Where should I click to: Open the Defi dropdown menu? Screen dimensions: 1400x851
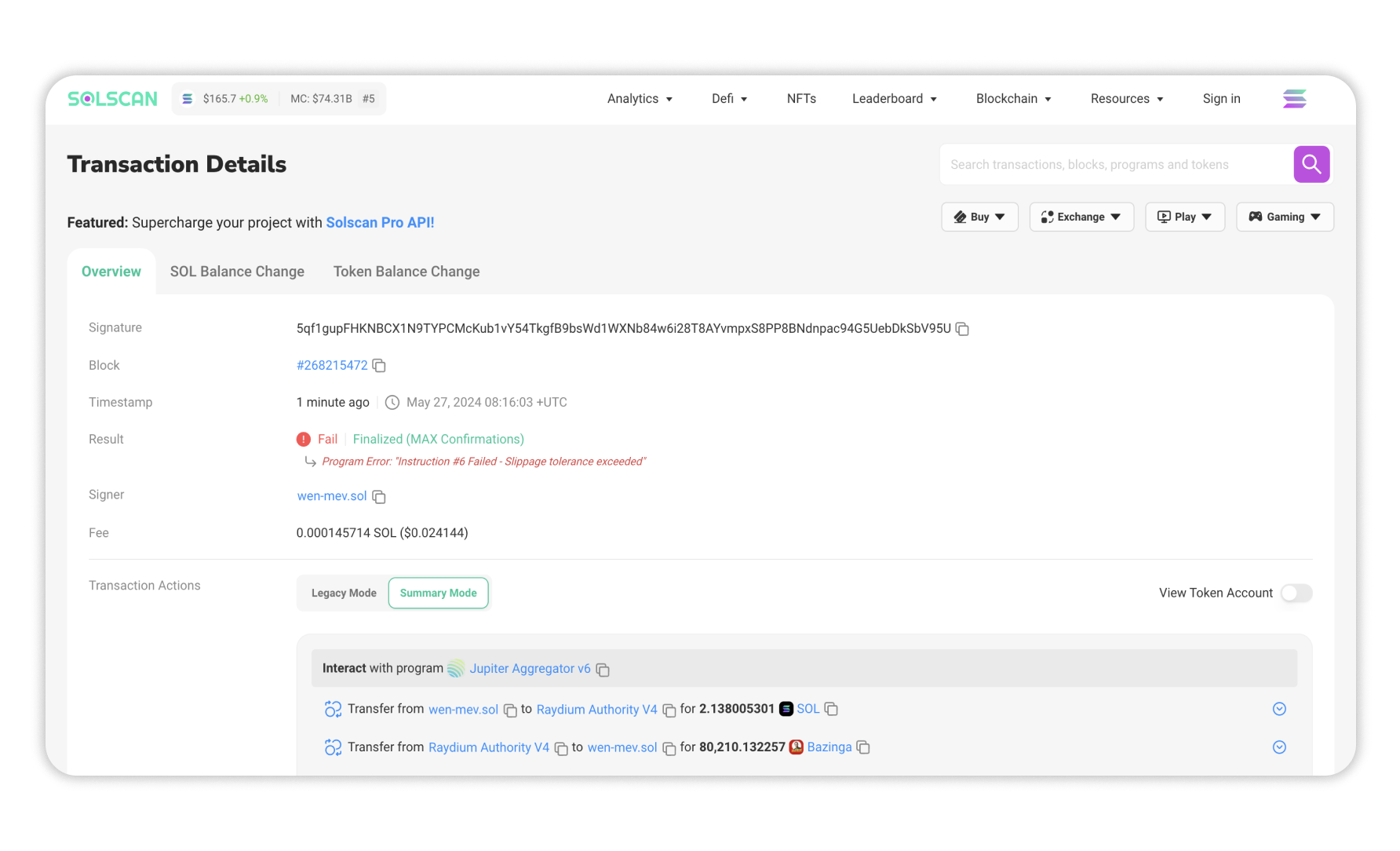[x=729, y=99]
